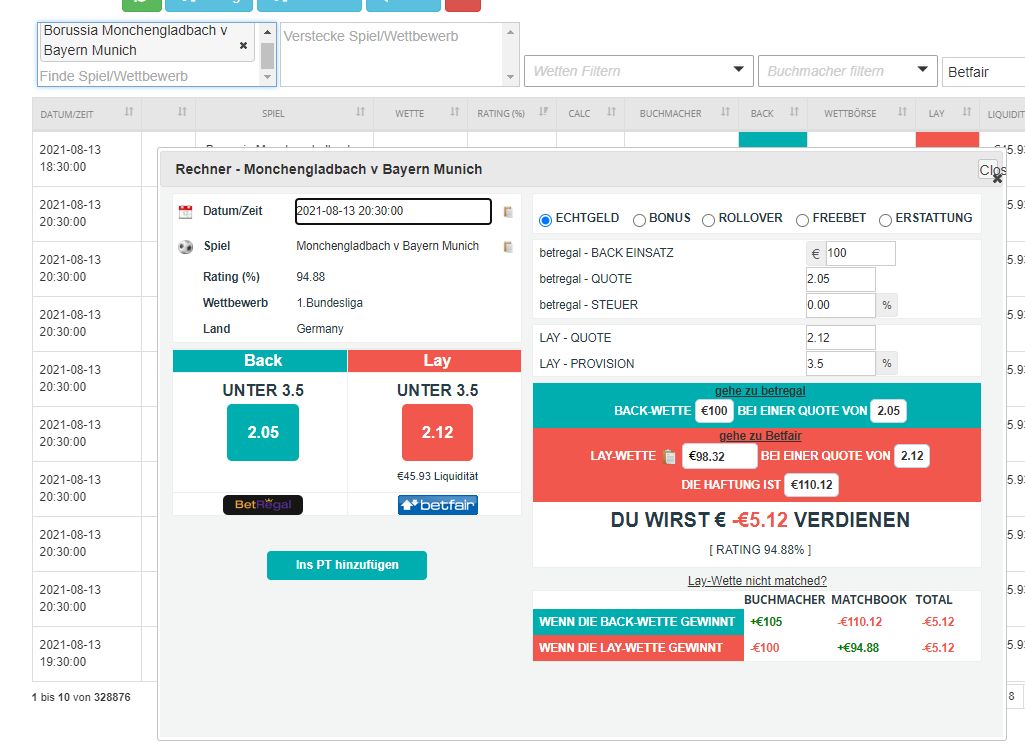Click €45.93 Liquidität text
Viewport: 1025px width, 745px height.
pos(437,476)
